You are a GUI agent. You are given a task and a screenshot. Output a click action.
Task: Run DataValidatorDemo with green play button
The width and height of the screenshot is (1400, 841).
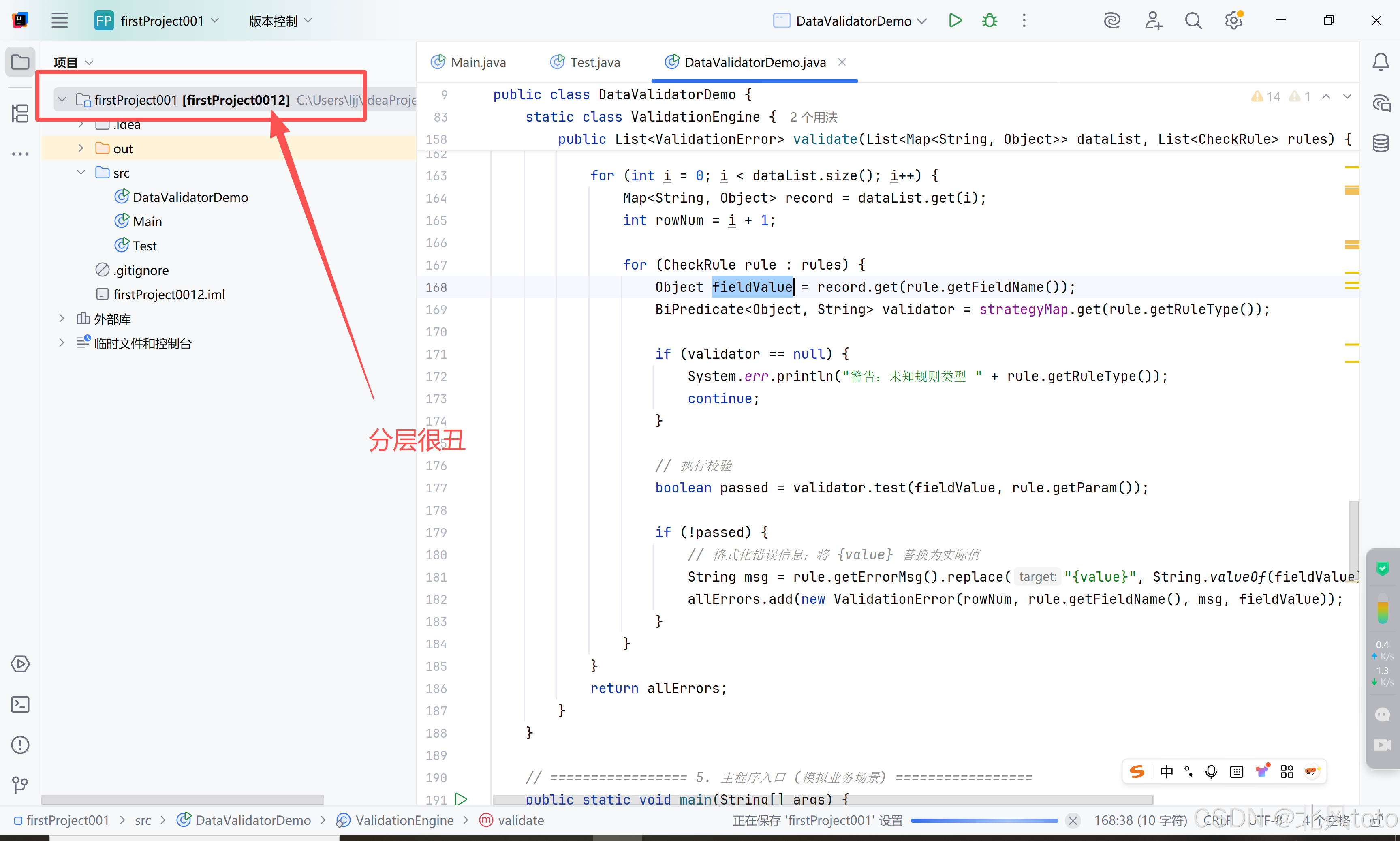pos(955,21)
